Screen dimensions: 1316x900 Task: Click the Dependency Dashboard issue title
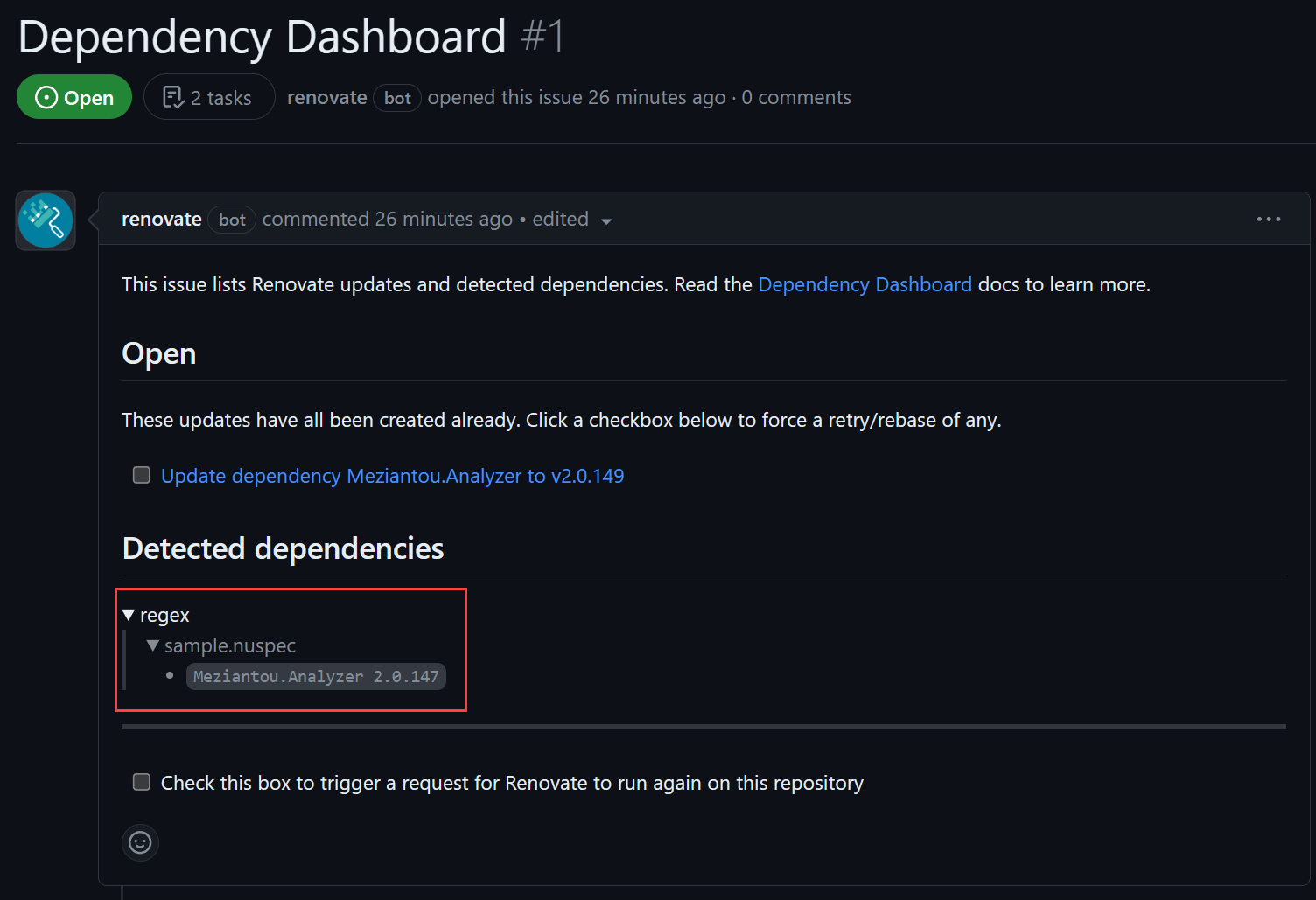[x=262, y=38]
